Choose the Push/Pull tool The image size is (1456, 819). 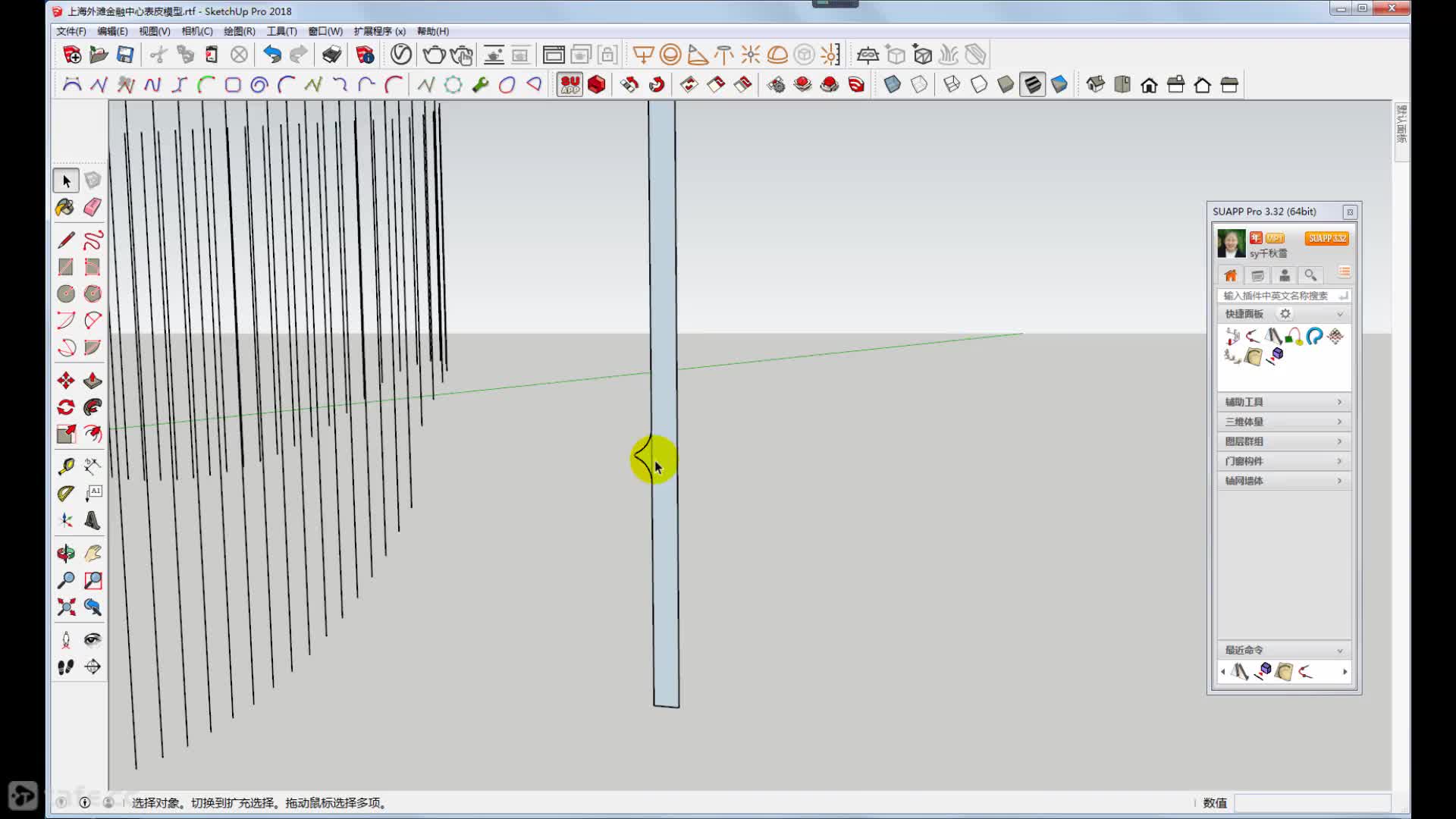click(x=93, y=380)
